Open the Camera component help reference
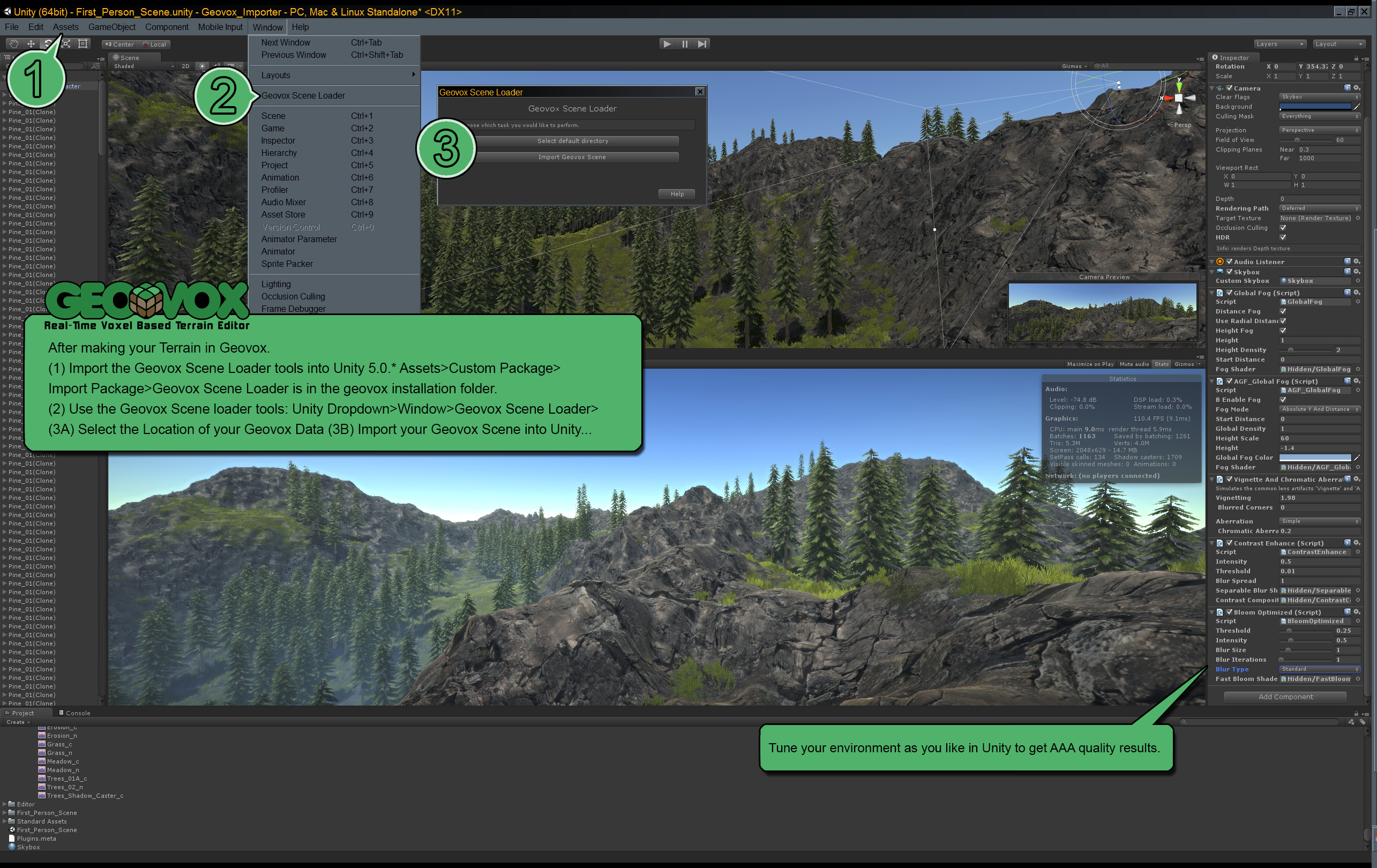Image resolution: width=1377 pixels, height=868 pixels. click(1349, 88)
